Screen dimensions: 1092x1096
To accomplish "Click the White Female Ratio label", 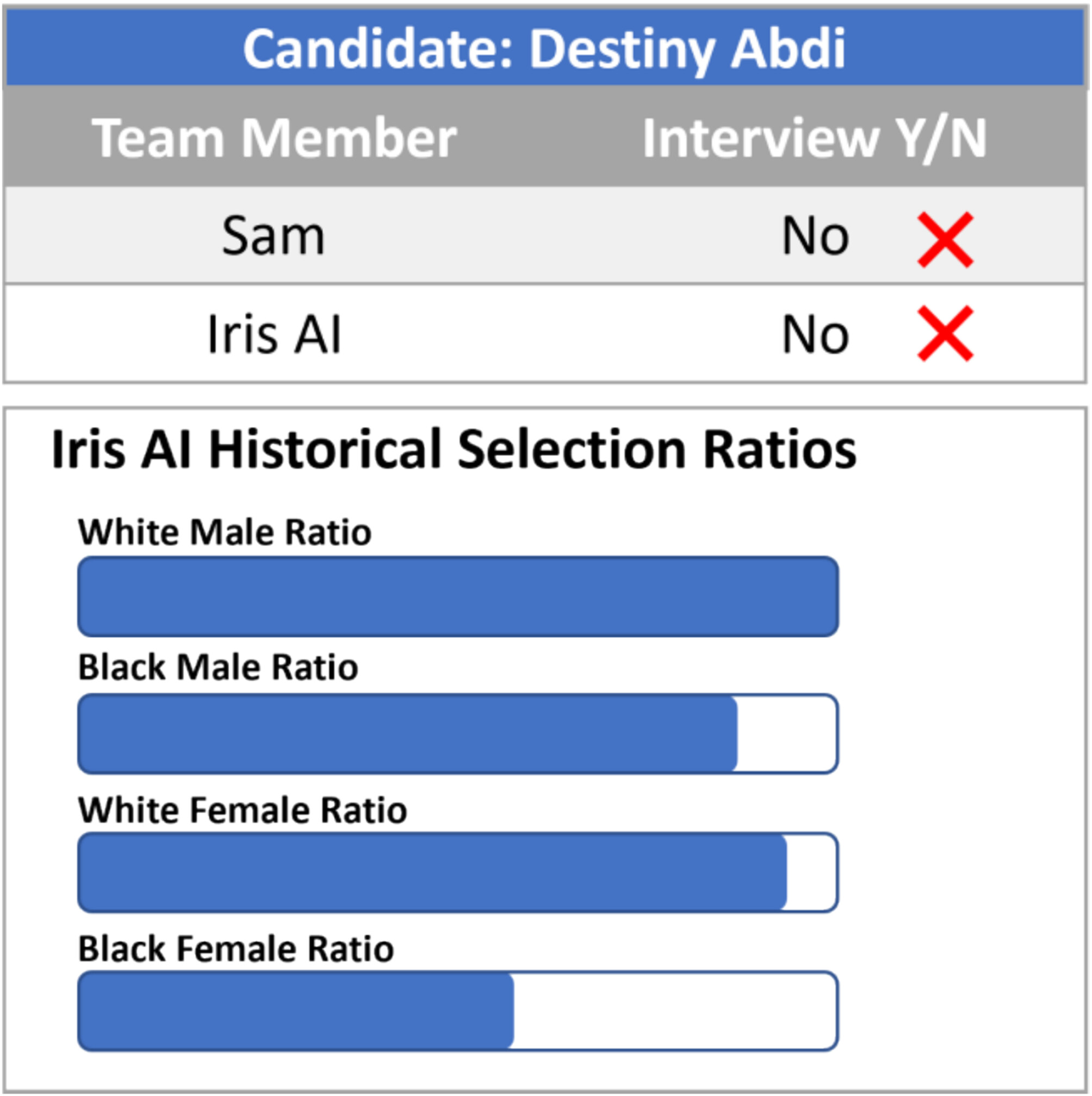I will 243,809.
